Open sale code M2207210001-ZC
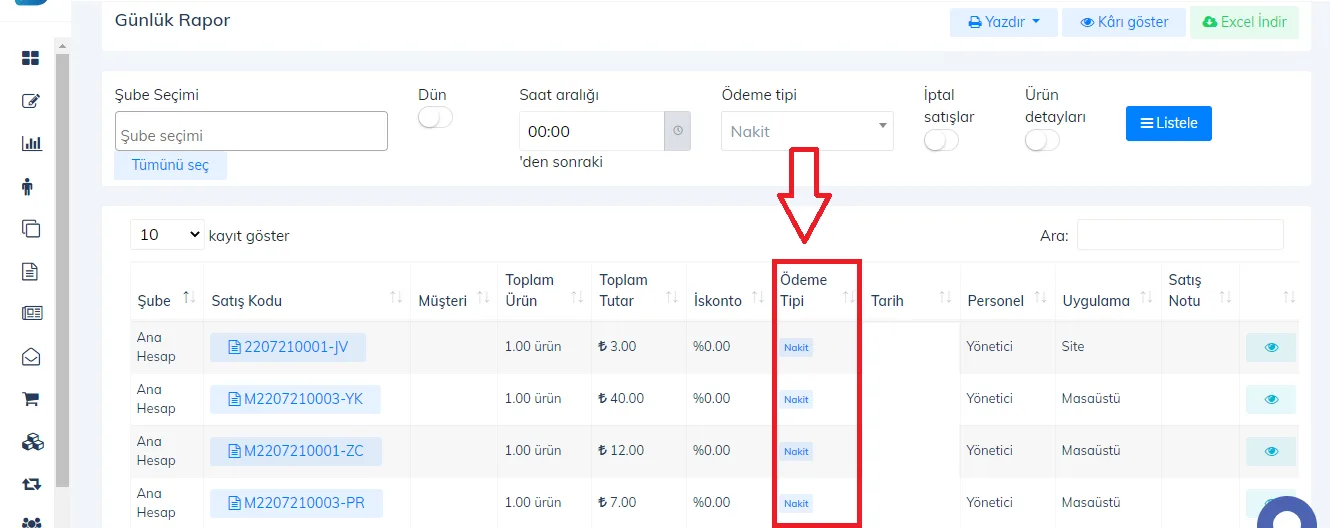The height and width of the screenshot is (528, 1330). click(x=295, y=451)
